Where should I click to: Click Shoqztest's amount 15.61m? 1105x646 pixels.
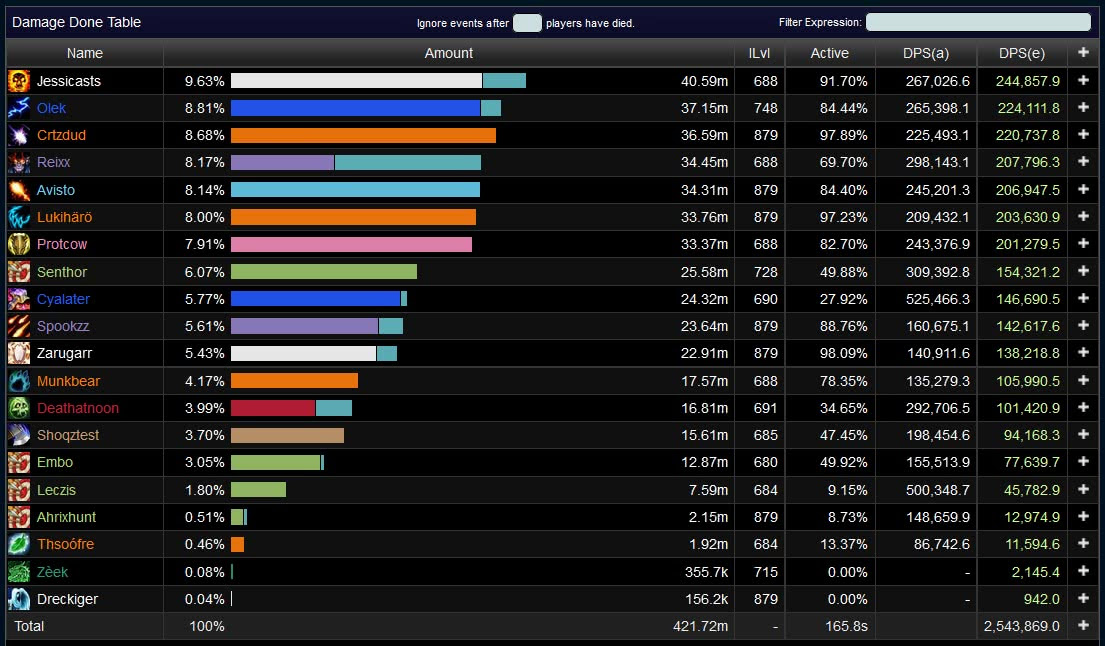(x=704, y=435)
